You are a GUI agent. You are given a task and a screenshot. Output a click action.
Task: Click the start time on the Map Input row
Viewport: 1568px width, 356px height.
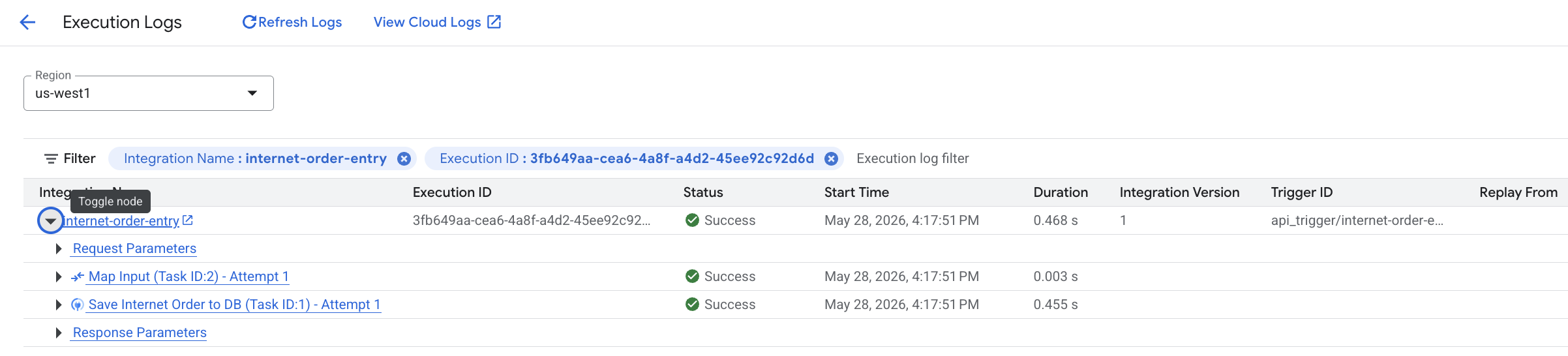click(x=901, y=276)
